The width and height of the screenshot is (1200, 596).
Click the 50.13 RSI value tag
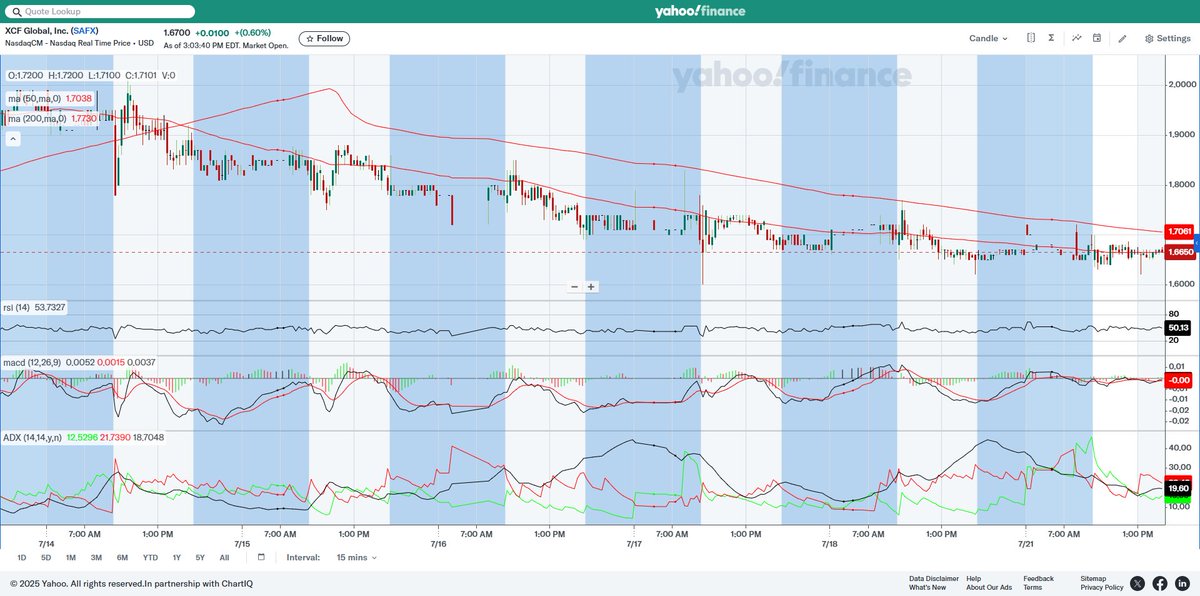click(1179, 327)
